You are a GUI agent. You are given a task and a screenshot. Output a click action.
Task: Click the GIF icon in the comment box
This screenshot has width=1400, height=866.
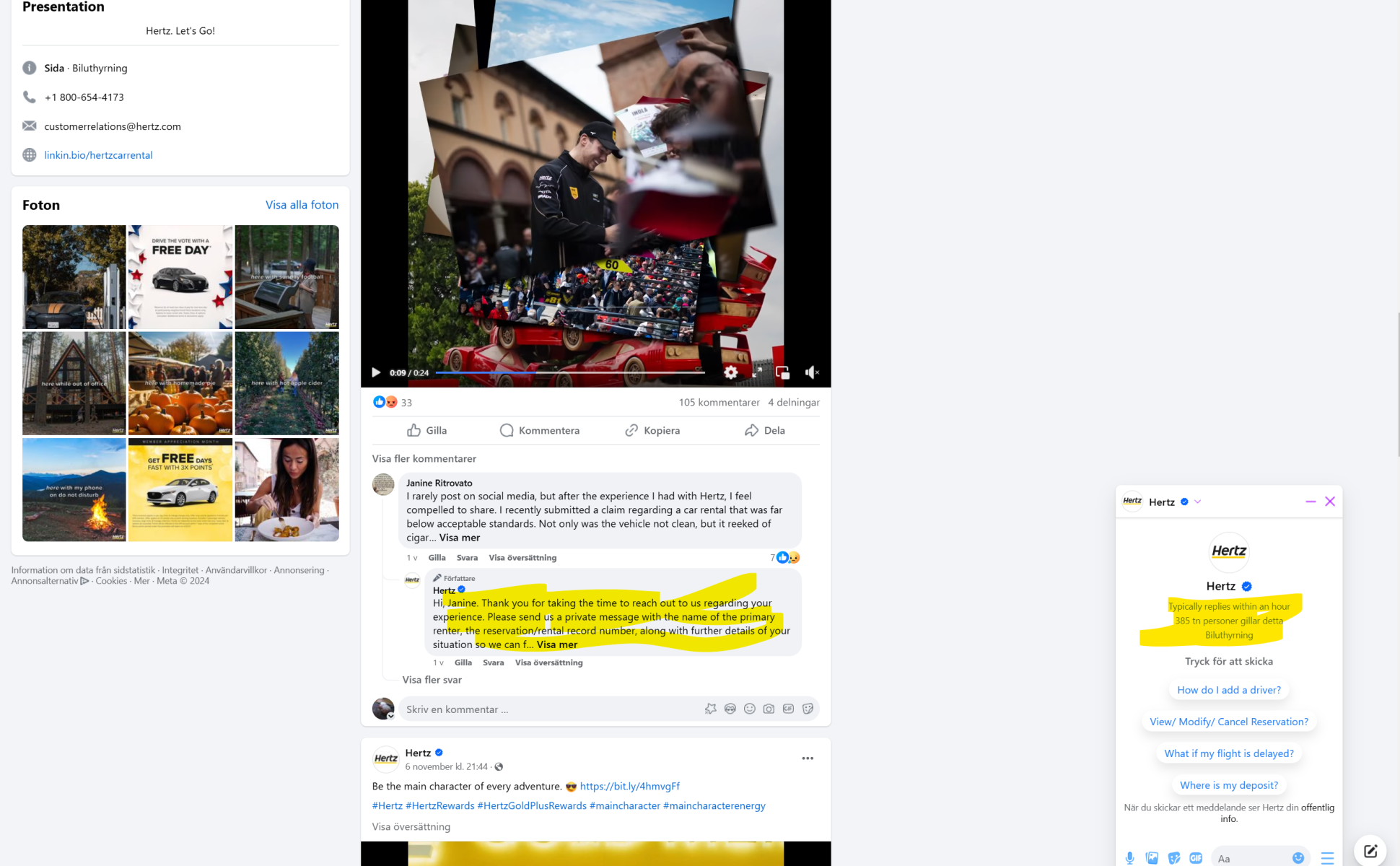click(x=788, y=709)
